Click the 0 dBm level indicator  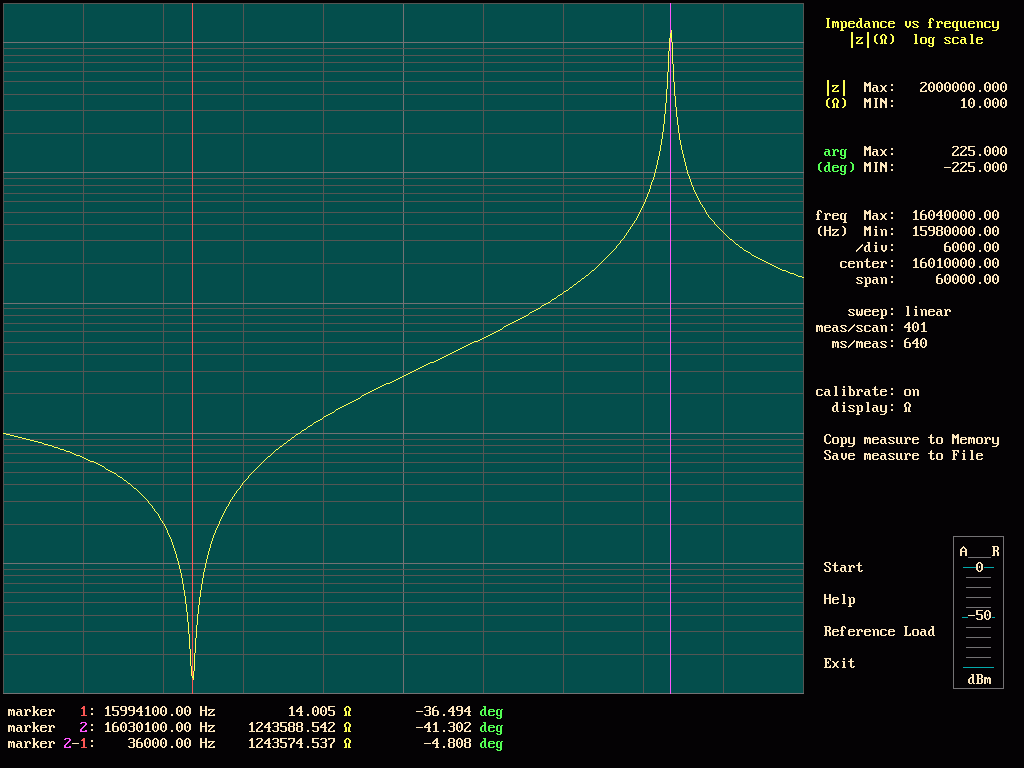978,567
